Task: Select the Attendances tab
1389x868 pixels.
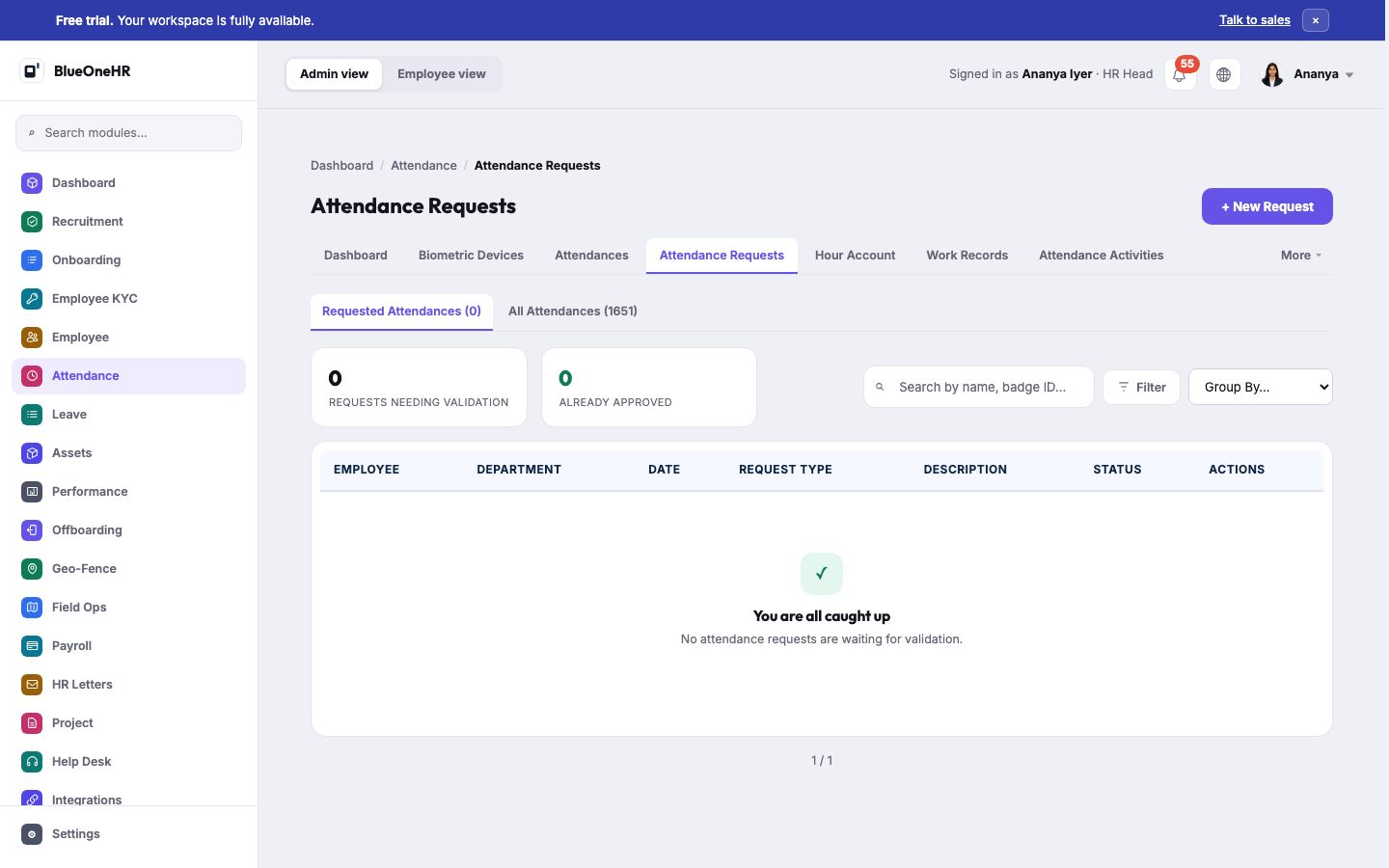Action: tap(591, 256)
